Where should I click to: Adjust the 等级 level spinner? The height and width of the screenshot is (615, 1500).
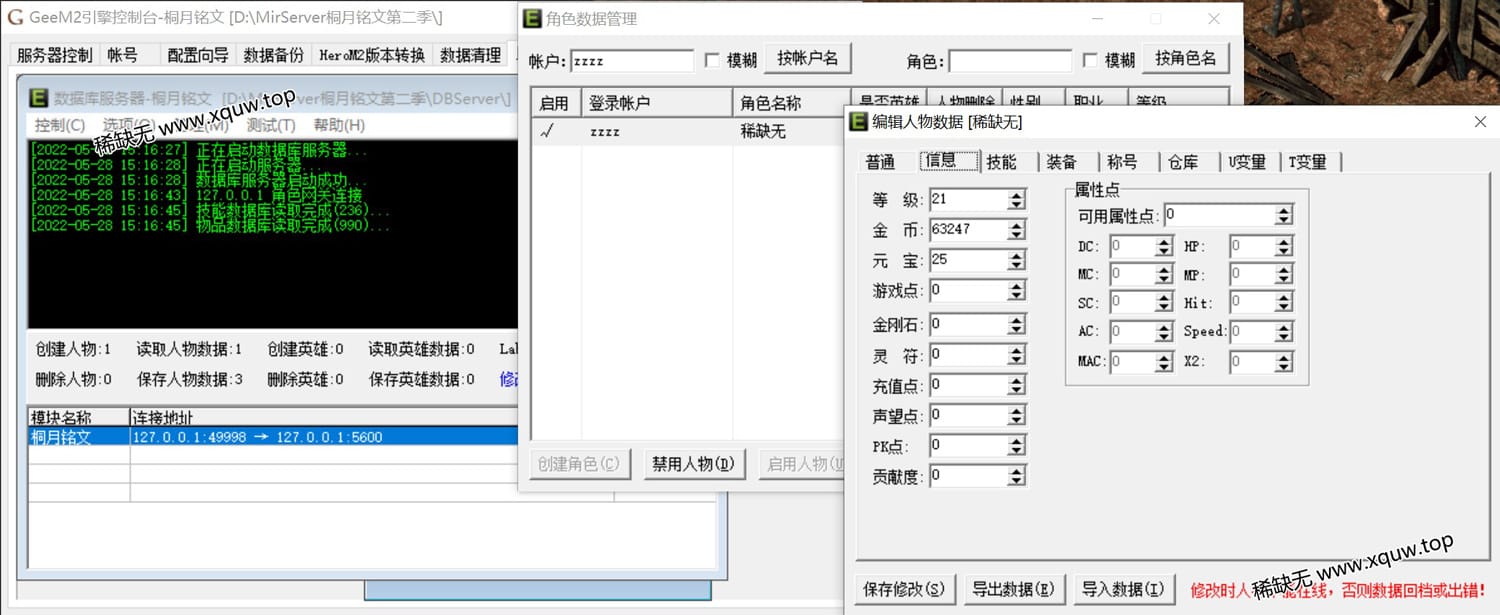point(1017,199)
